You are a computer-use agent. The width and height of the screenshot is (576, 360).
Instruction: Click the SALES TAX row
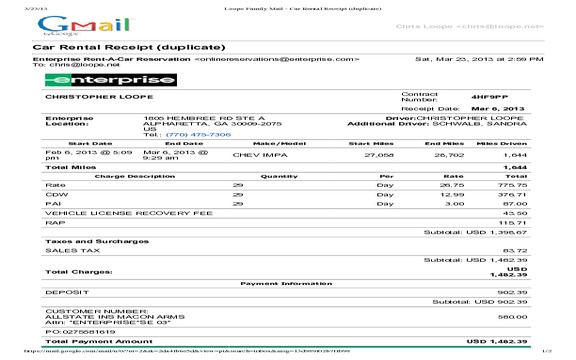tap(286, 251)
